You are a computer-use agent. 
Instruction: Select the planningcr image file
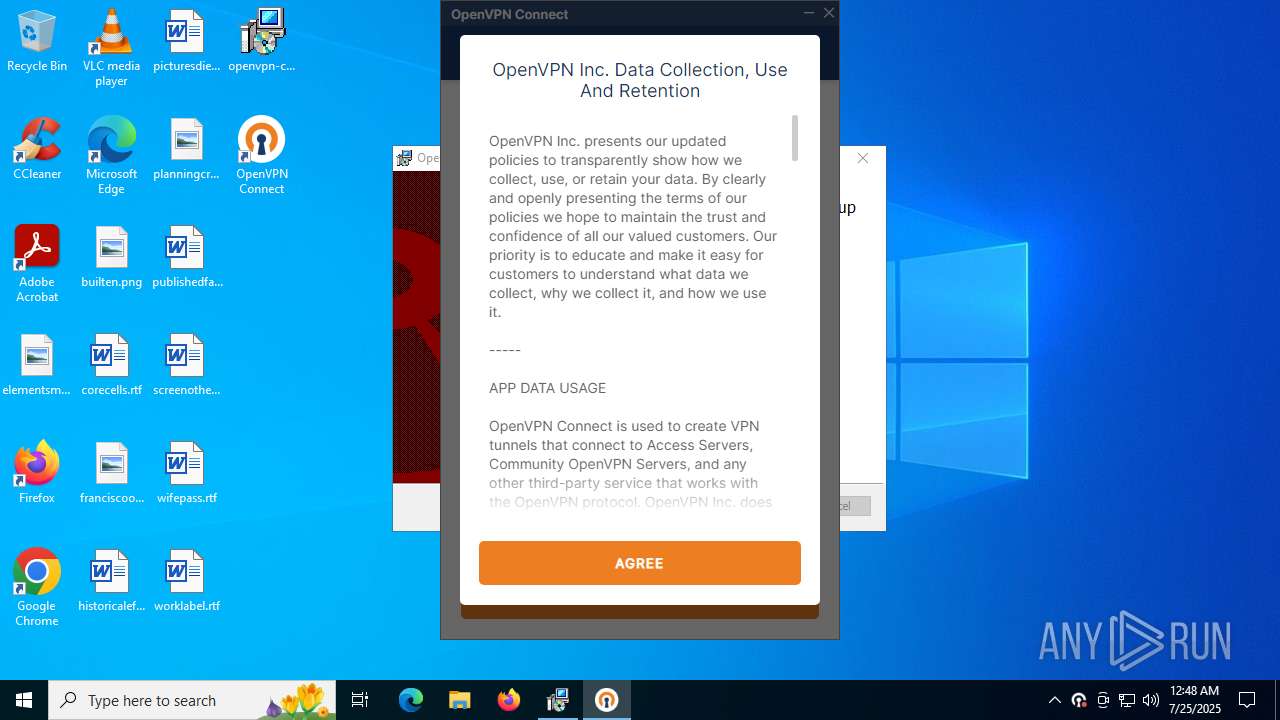click(x=186, y=149)
